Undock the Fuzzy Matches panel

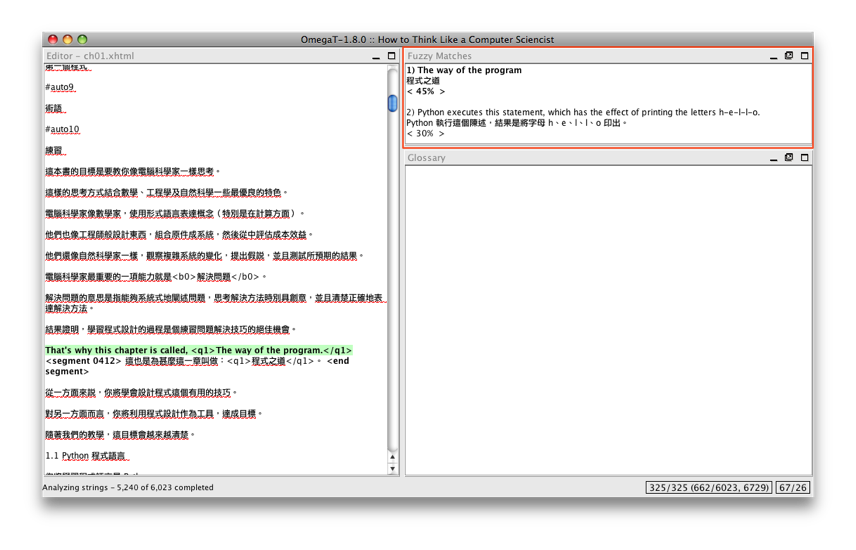789,57
